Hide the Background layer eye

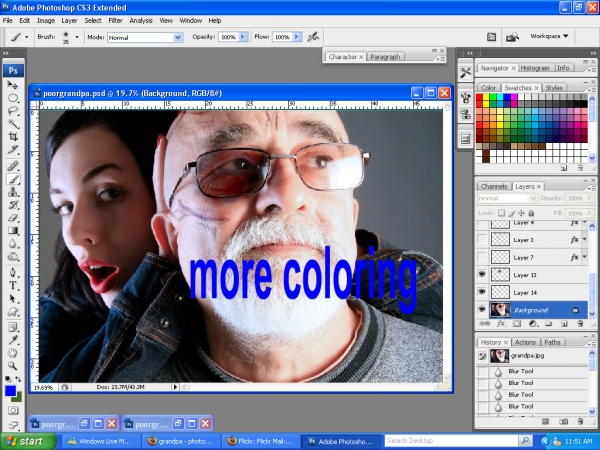[482, 309]
